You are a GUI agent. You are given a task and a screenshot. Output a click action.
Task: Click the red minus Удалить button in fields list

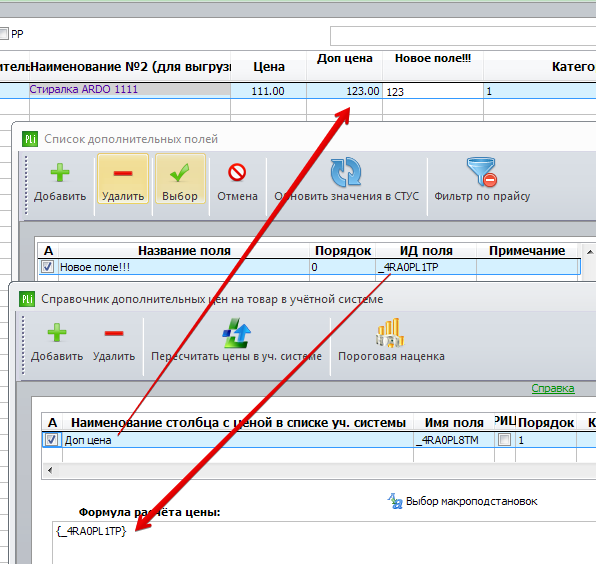point(123,179)
